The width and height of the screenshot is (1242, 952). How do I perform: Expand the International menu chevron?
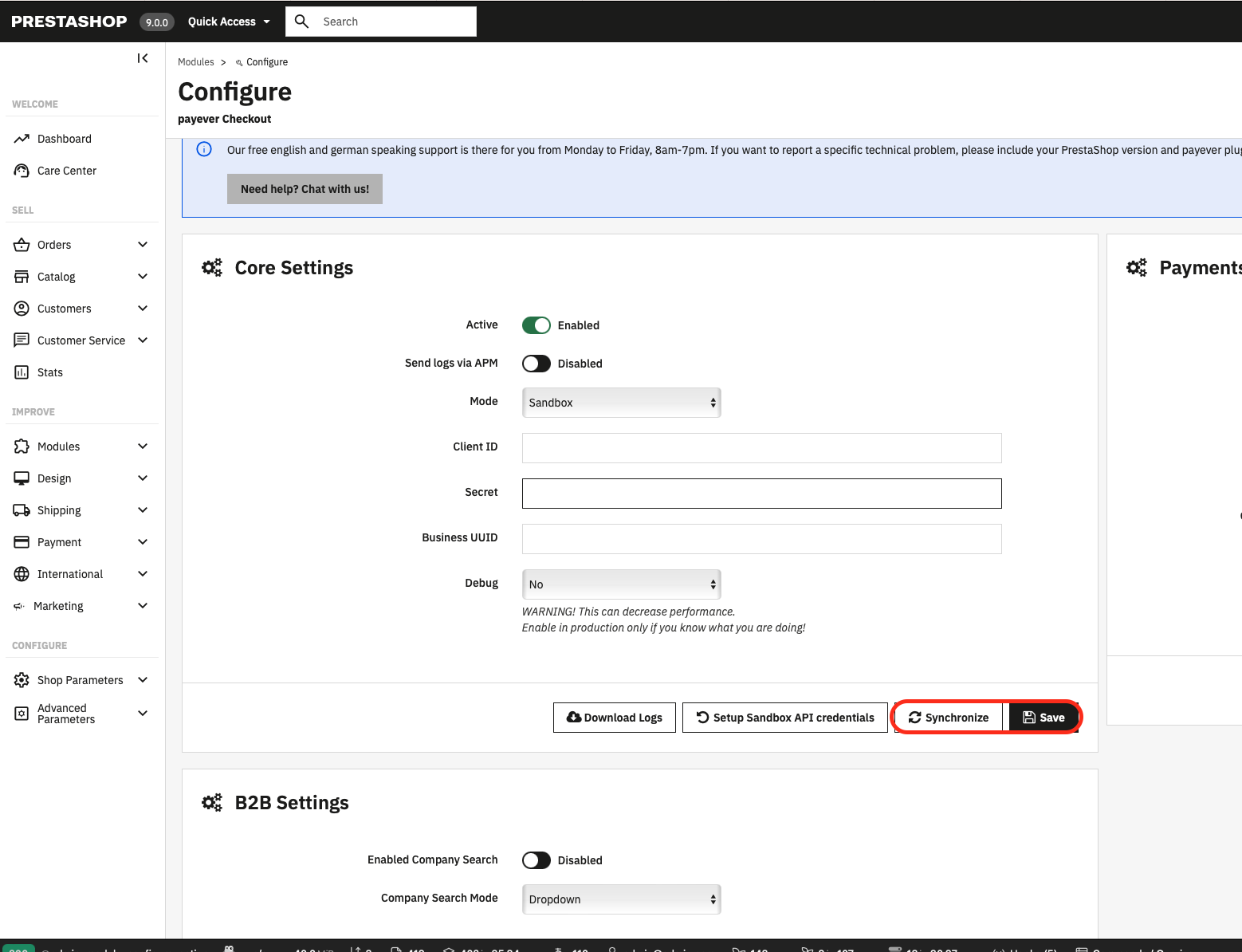point(143,574)
